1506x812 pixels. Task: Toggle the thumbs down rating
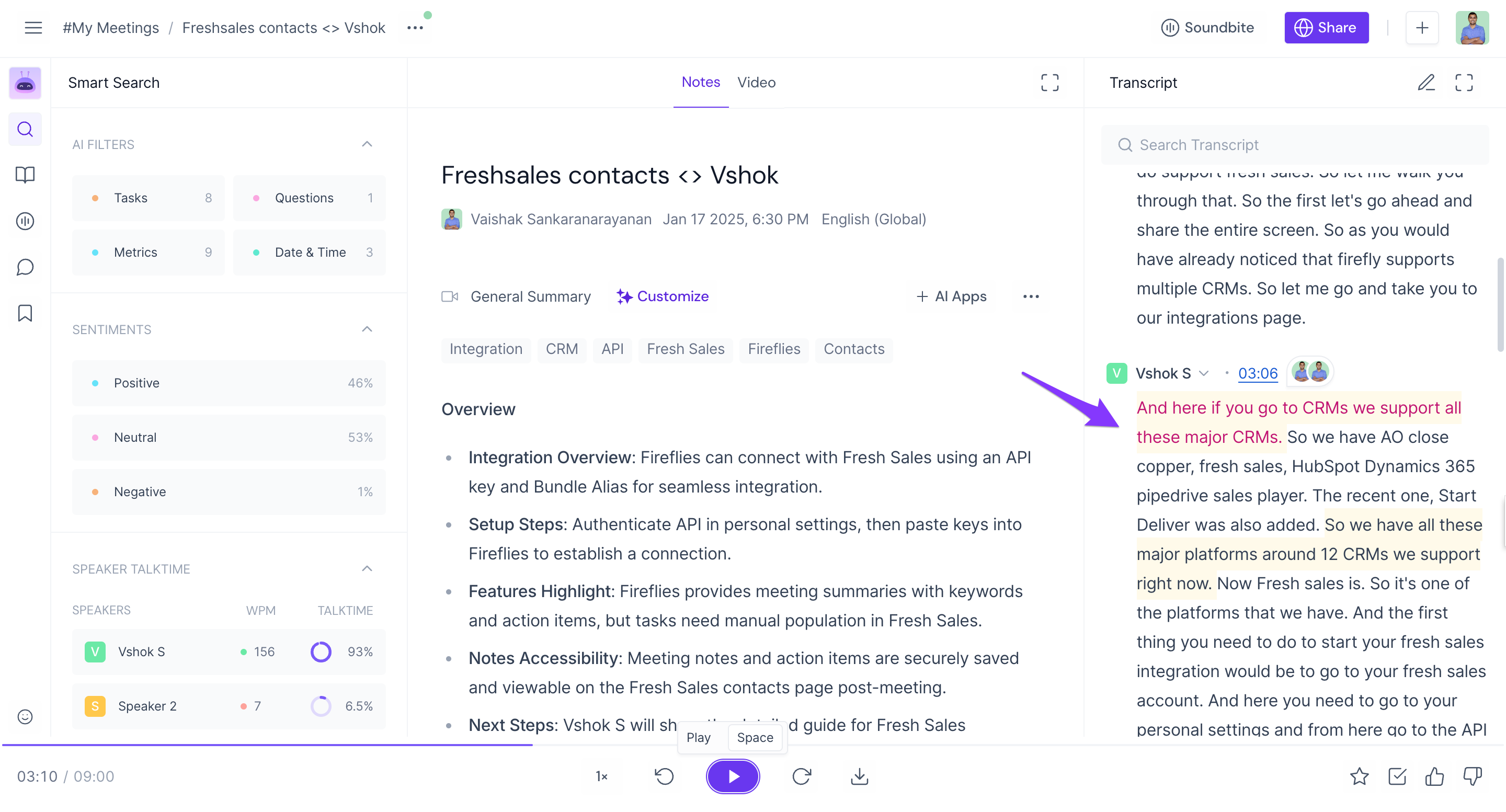click(x=1472, y=776)
